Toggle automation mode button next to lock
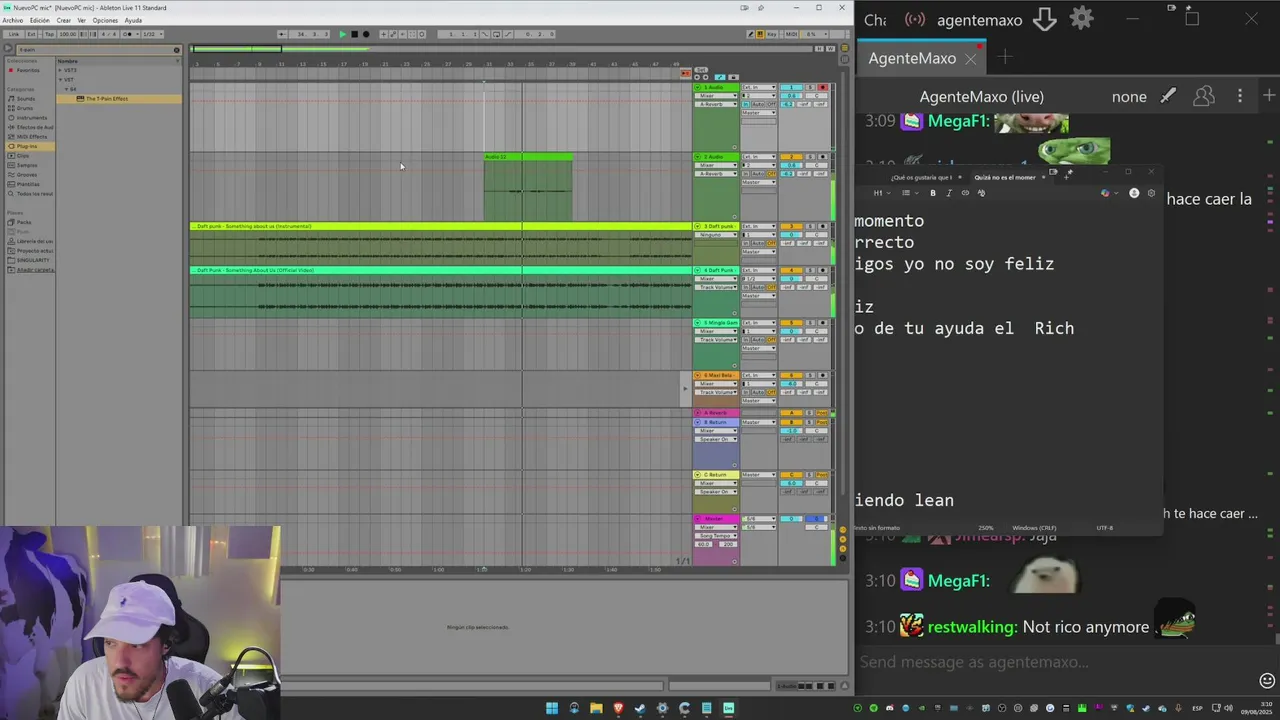This screenshot has width=1280, height=720. tap(720, 77)
